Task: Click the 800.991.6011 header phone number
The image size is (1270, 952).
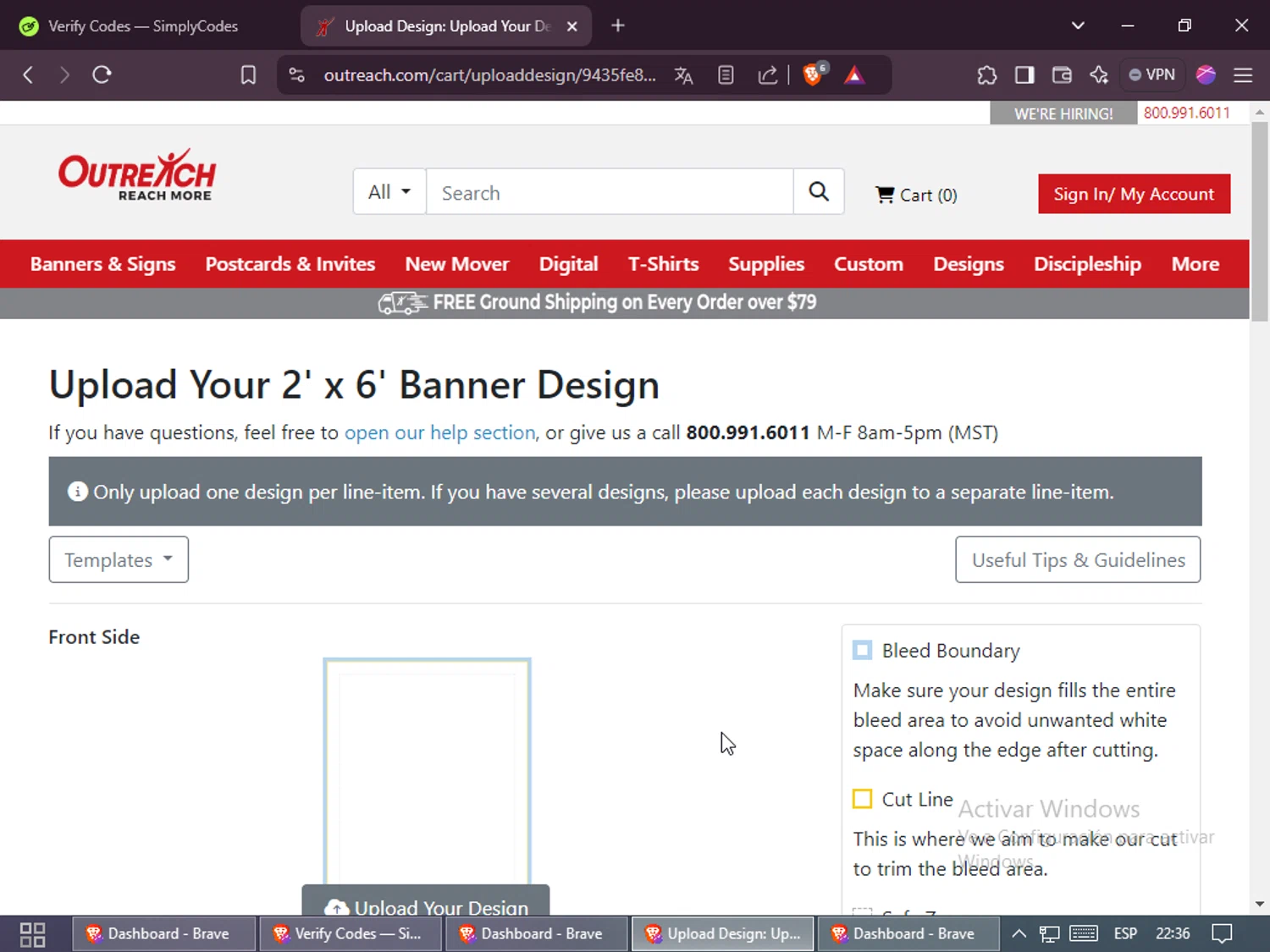Action: [1186, 113]
